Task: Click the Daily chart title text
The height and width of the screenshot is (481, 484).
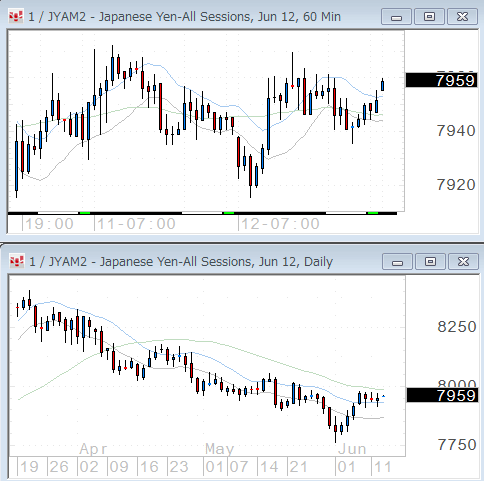Action: point(181,262)
